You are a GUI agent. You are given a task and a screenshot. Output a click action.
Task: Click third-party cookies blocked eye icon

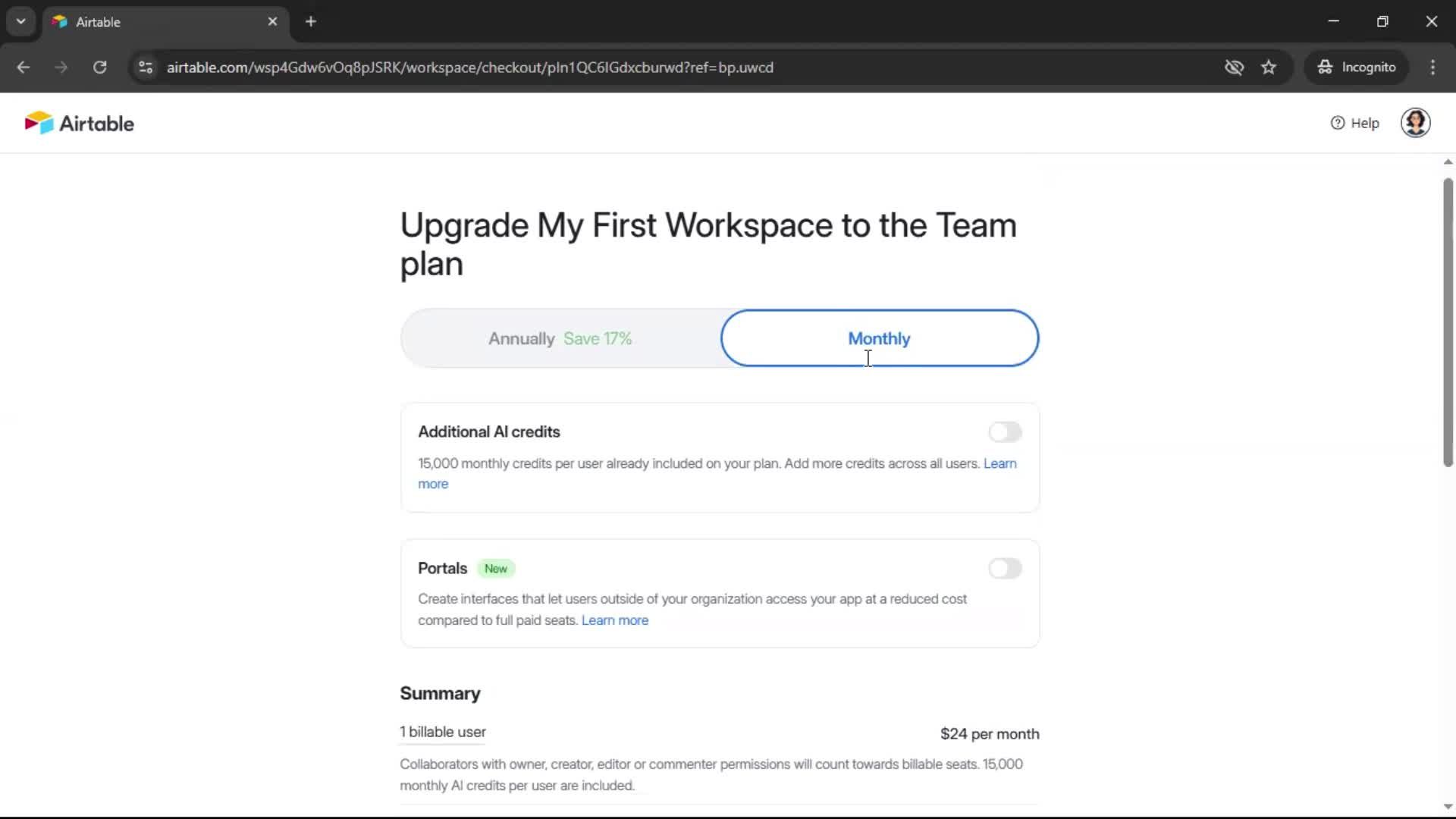click(1234, 67)
